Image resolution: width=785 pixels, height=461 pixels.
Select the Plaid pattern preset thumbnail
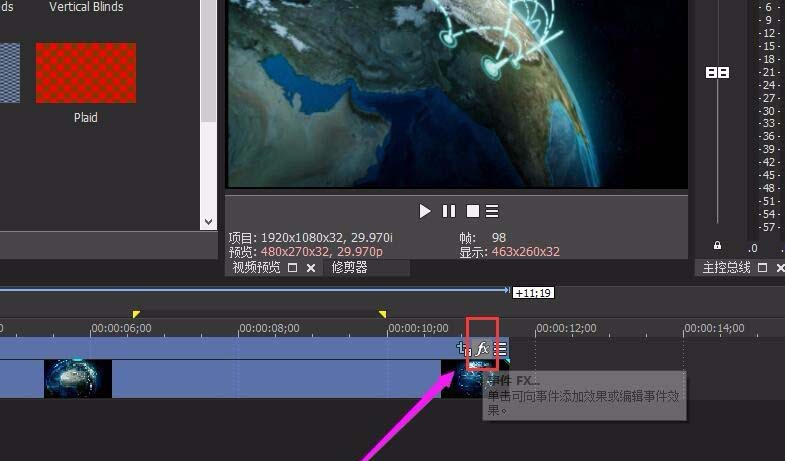pos(86,73)
